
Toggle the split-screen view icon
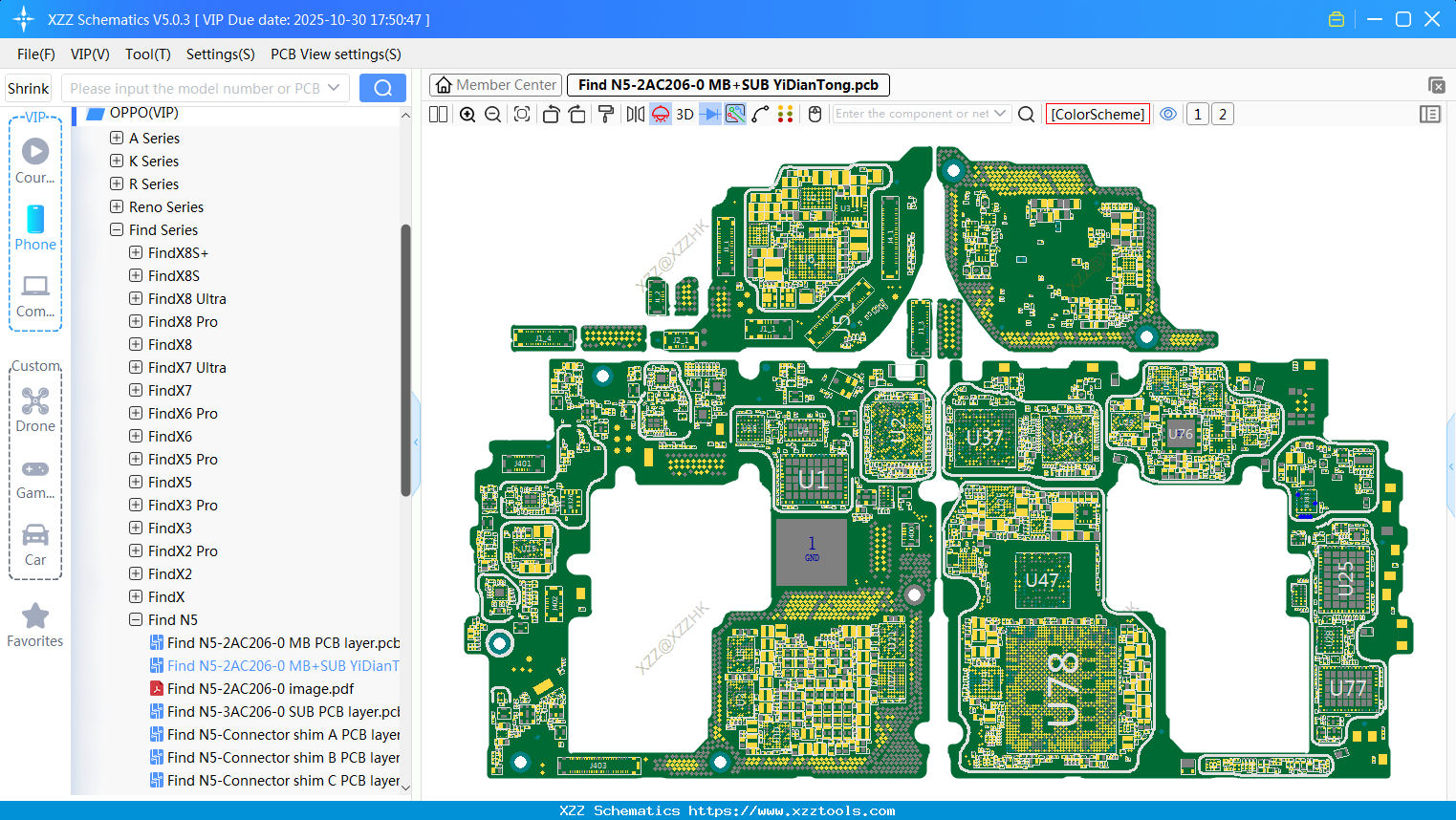point(437,114)
